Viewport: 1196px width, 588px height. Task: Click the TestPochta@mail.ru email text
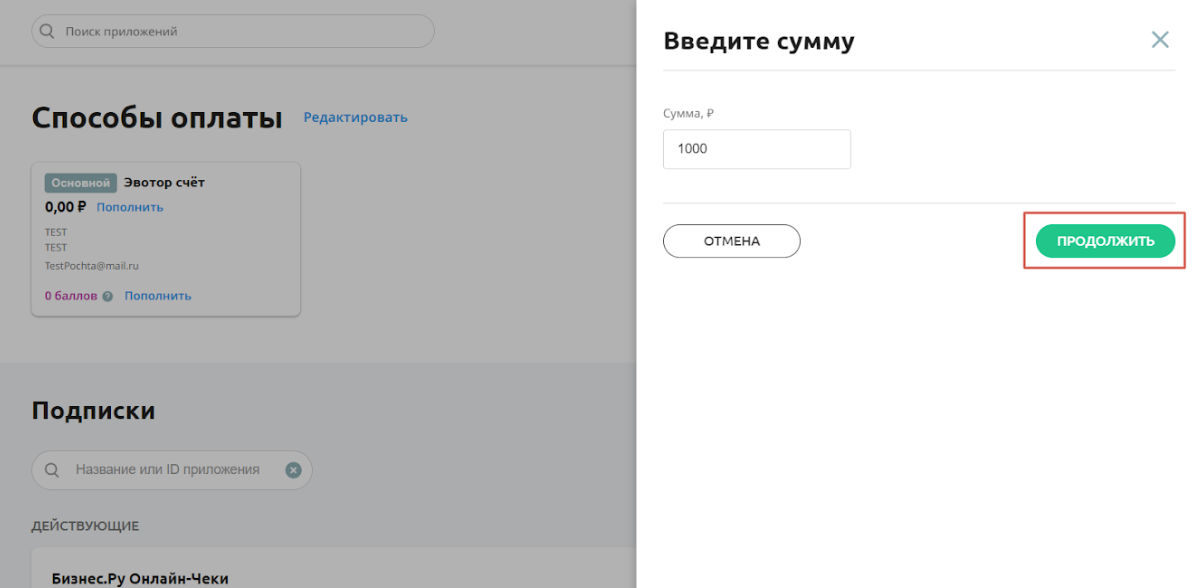[x=92, y=266]
